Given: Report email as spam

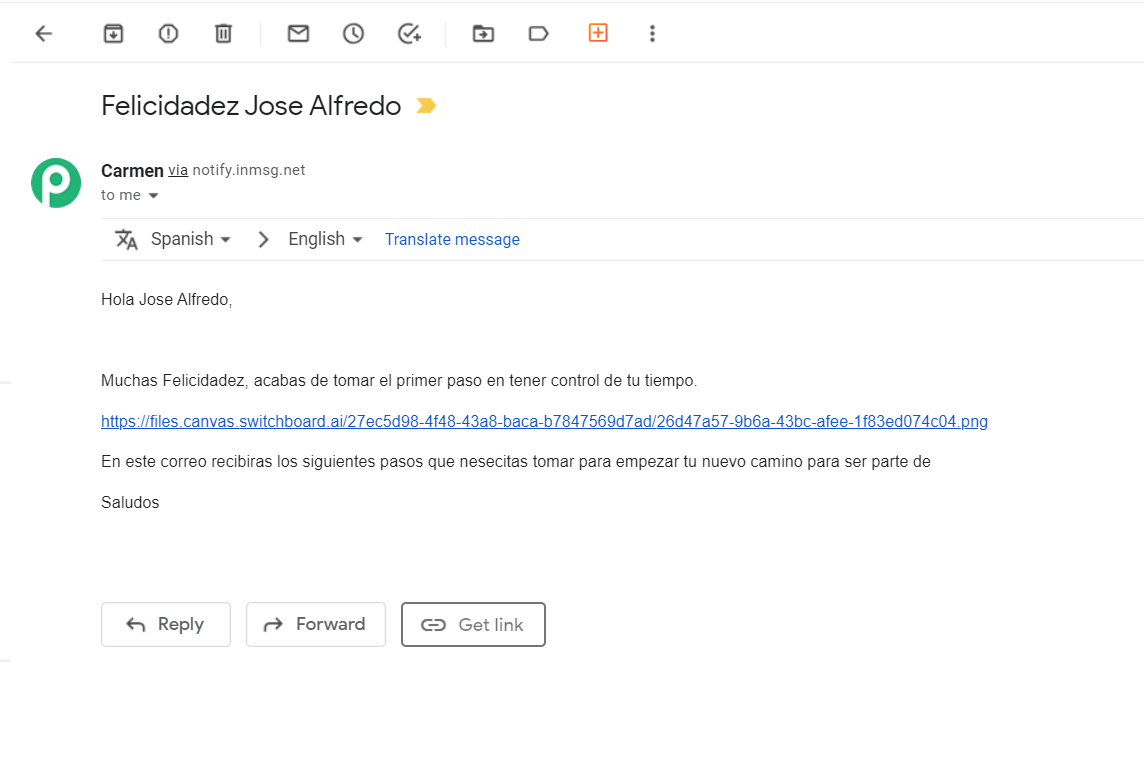Looking at the screenshot, I should click(169, 34).
